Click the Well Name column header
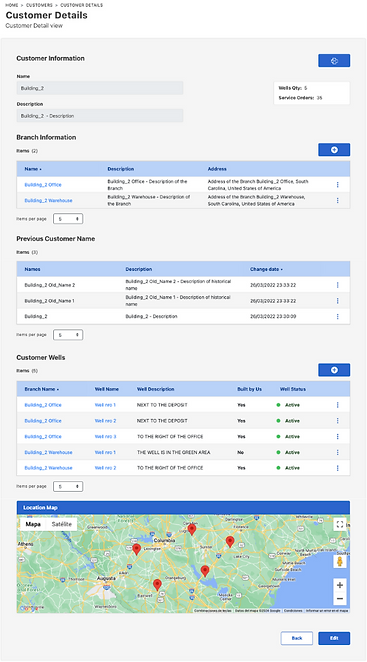 click(x=106, y=389)
